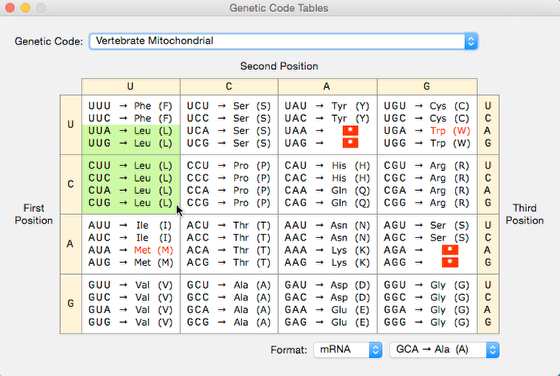
Task: Click the UAU → Tyr (Y) entry
Action: [327, 106]
